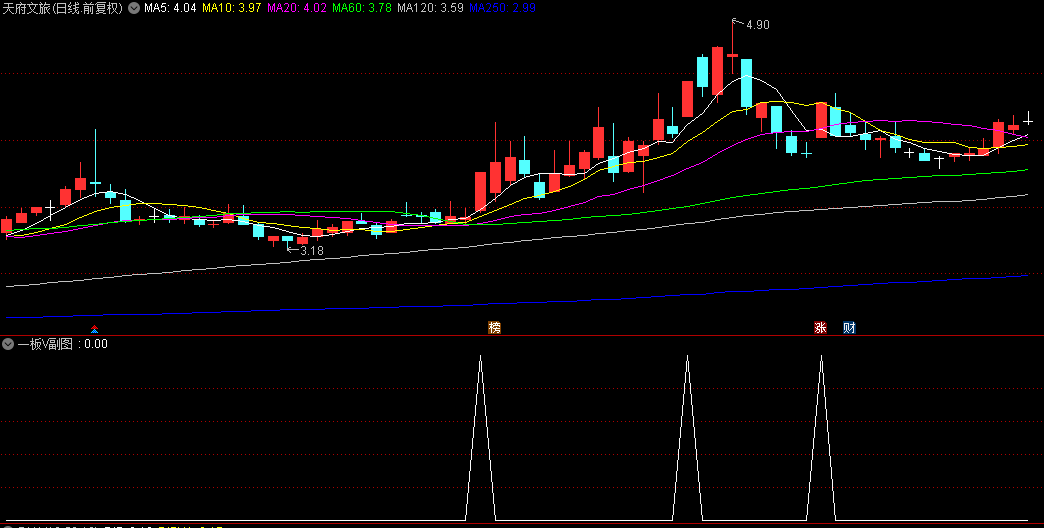Select the MA5: 4.04 indicator label
The height and width of the screenshot is (528, 1044).
[x=170, y=8]
